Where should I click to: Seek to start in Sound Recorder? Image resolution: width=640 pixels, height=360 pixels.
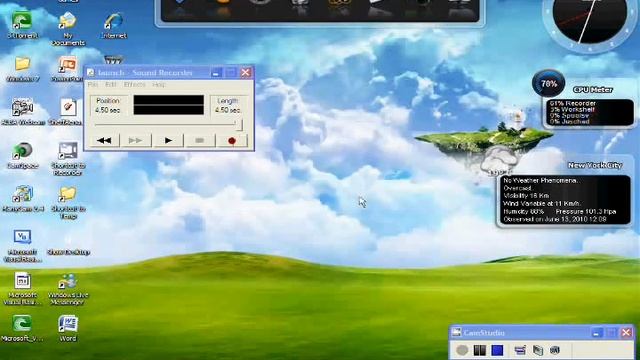click(104, 140)
